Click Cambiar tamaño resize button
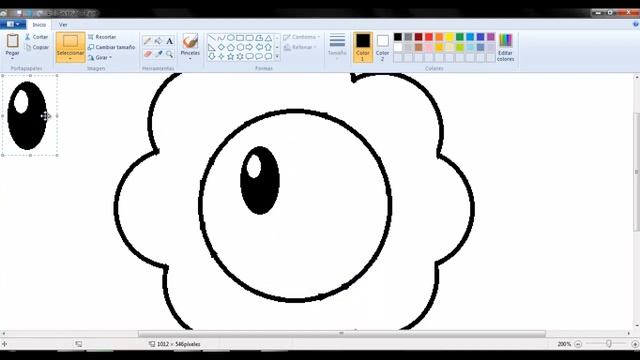This screenshot has width=640, height=360. 111,47
